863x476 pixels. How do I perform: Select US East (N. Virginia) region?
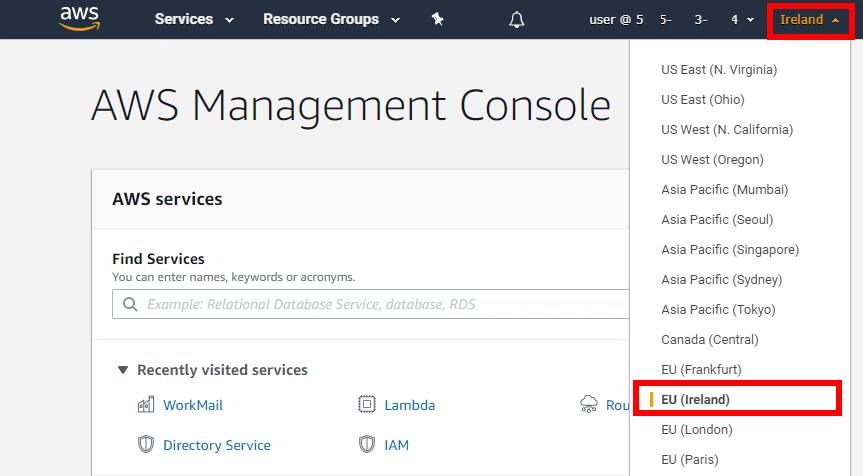[x=718, y=70]
